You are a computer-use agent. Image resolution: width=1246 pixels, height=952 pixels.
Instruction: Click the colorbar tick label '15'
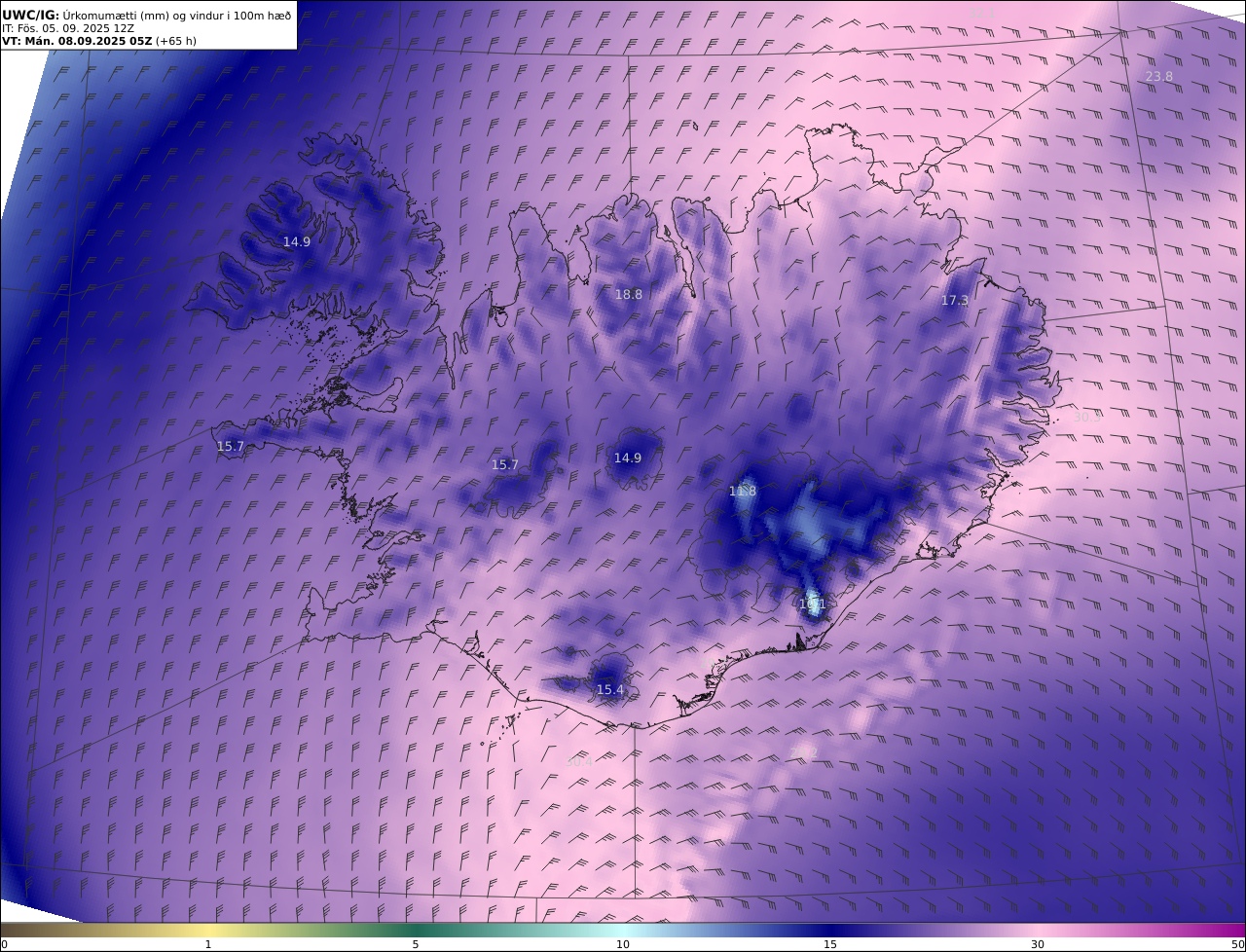click(x=830, y=944)
